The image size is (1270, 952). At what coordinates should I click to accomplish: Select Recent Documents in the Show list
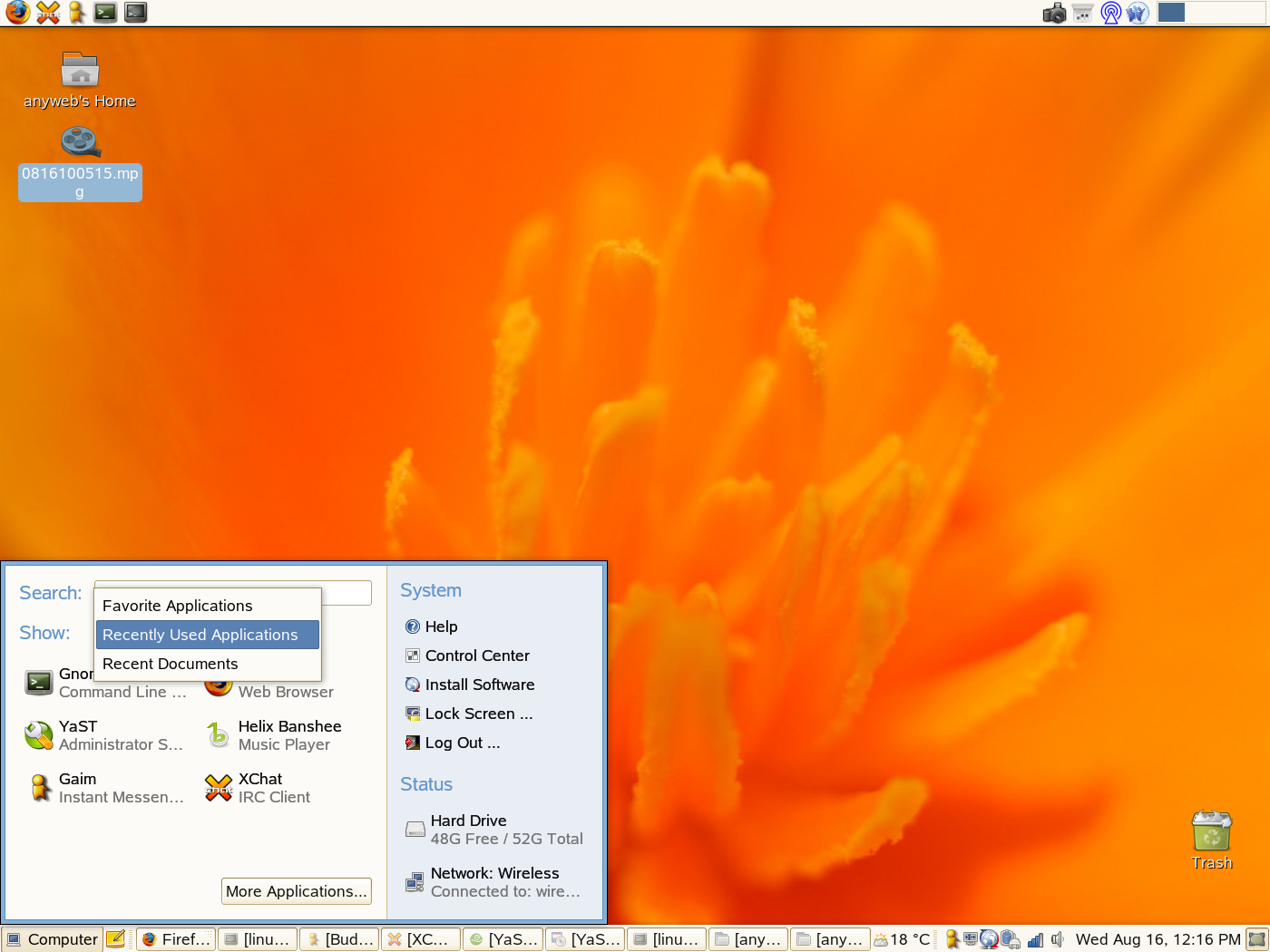pos(170,664)
